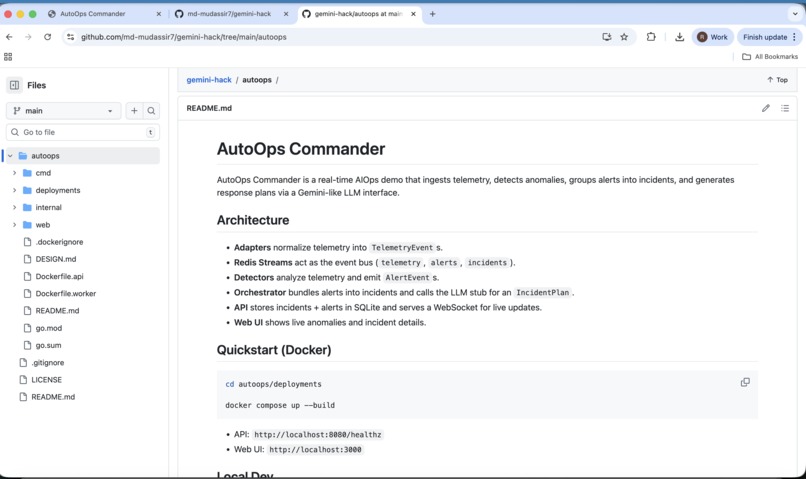The image size is (806, 479).
Task: Open the .dockerignore file
Action: [59, 242]
